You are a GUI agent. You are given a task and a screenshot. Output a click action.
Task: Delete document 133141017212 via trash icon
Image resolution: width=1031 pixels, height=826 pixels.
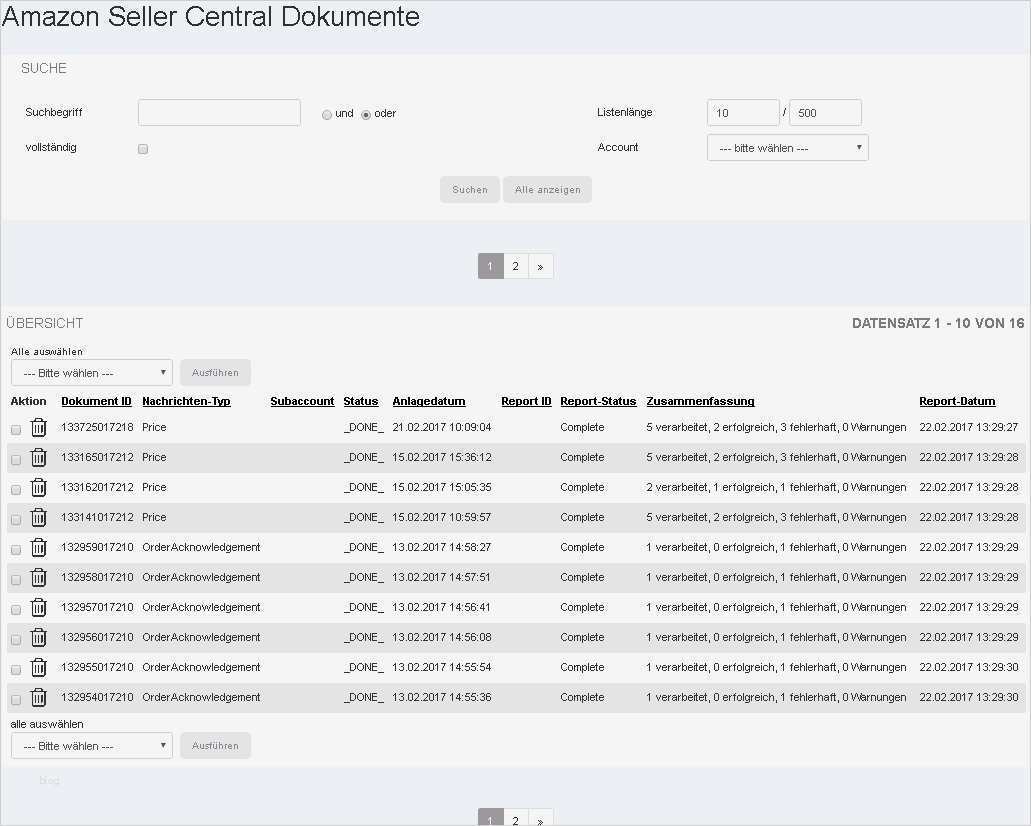tap(39, 518)
